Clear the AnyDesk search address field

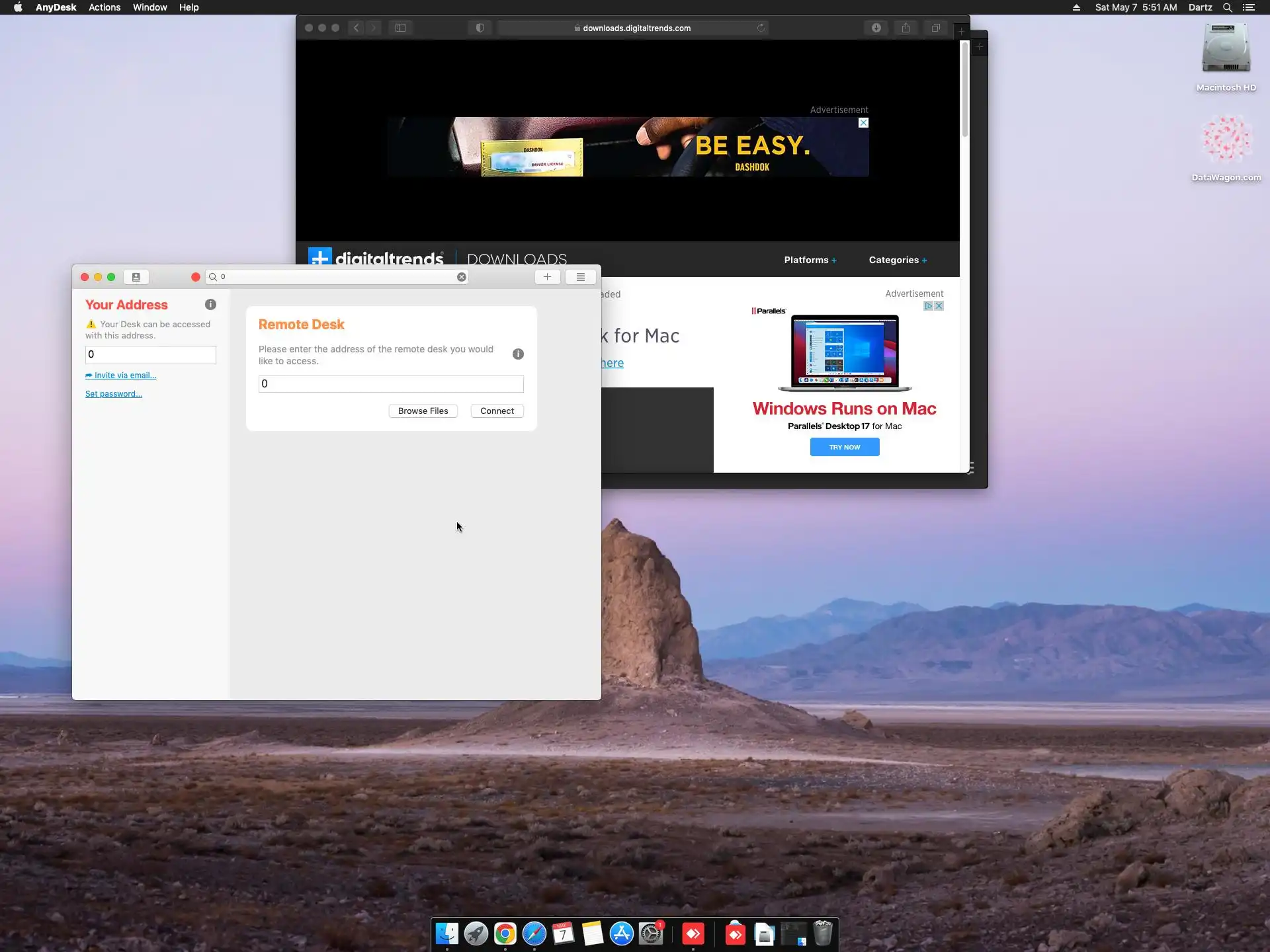461,277
